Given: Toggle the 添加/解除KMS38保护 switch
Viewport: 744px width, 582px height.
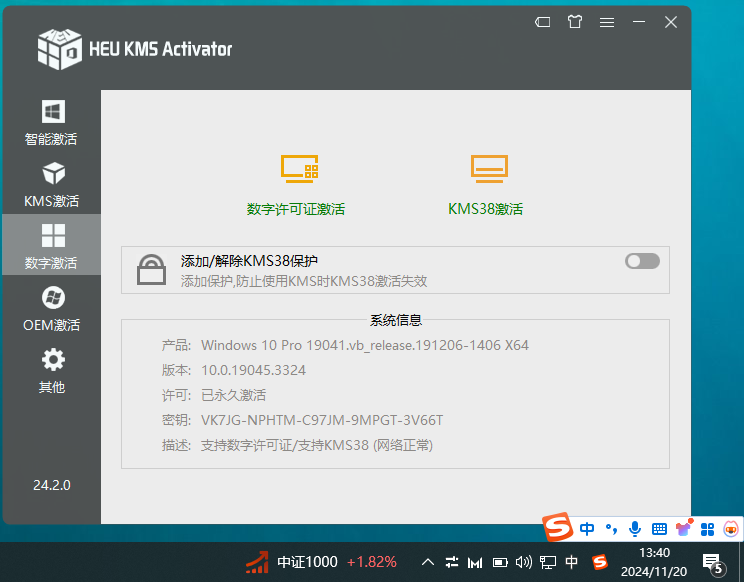Looking at the screenshot, I should pyautogui.click(x=642, y=261).
